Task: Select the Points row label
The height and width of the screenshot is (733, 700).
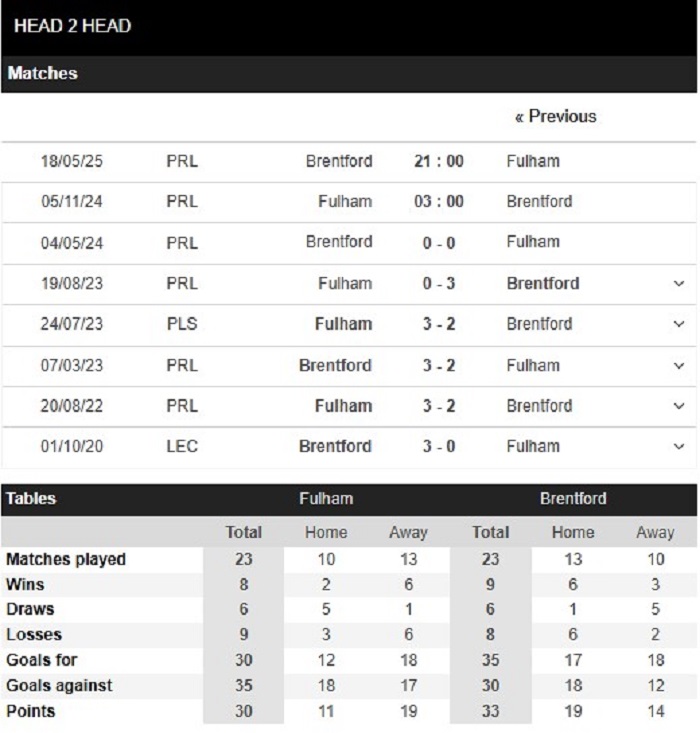Action: coord(31,711)
